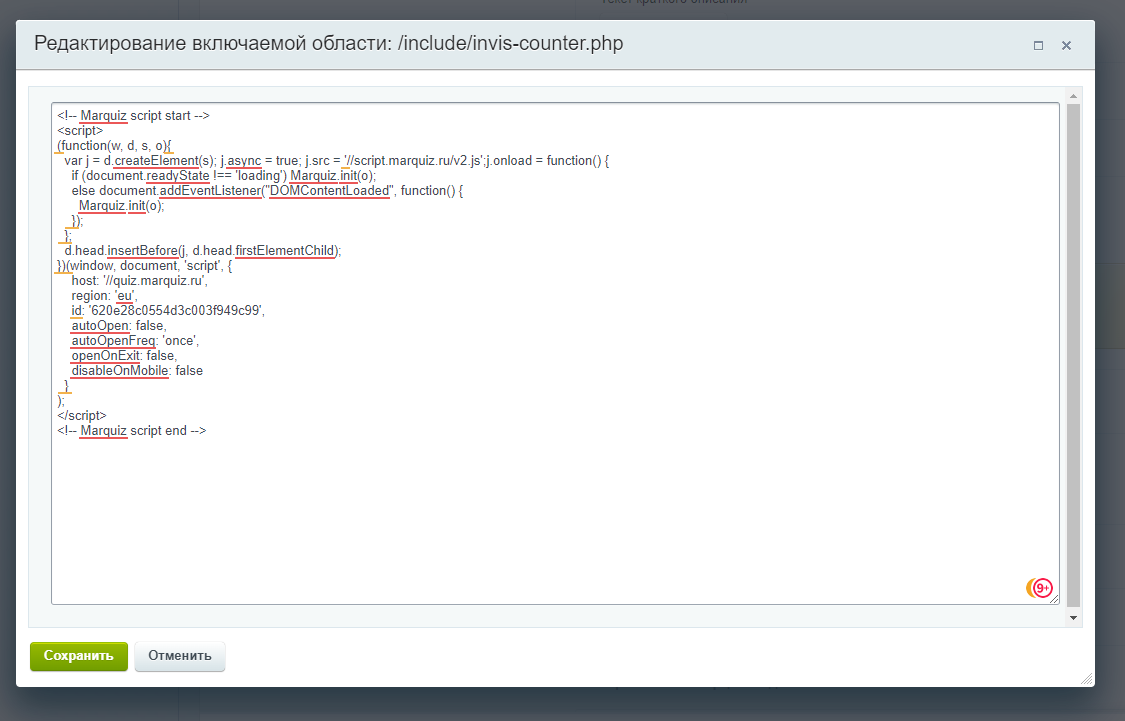Click the 9+ spellcheck badge icon
The image size is (1125, 721).
tap(1040, 588)
